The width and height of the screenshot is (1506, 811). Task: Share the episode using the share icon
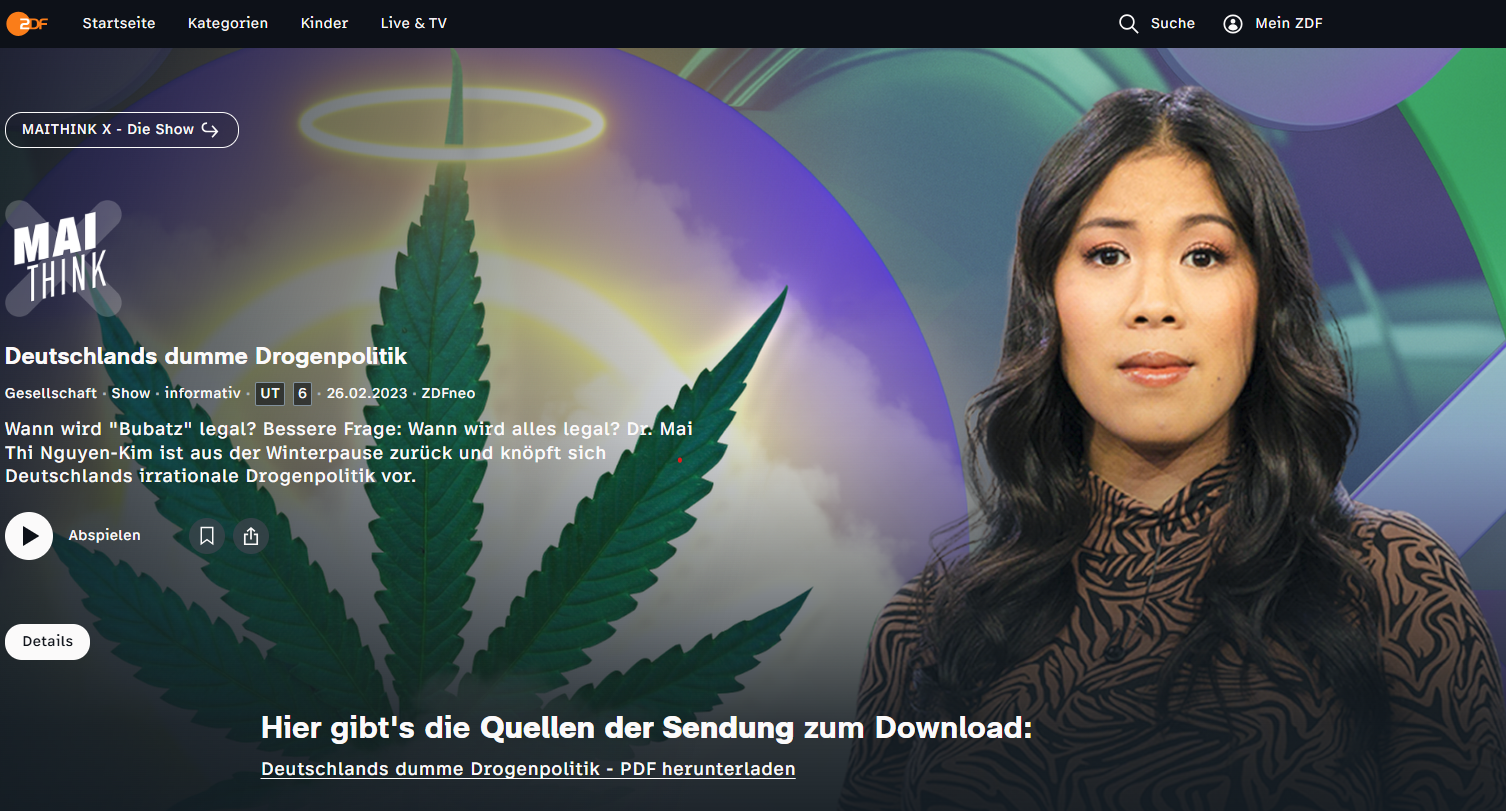point(251,536)
